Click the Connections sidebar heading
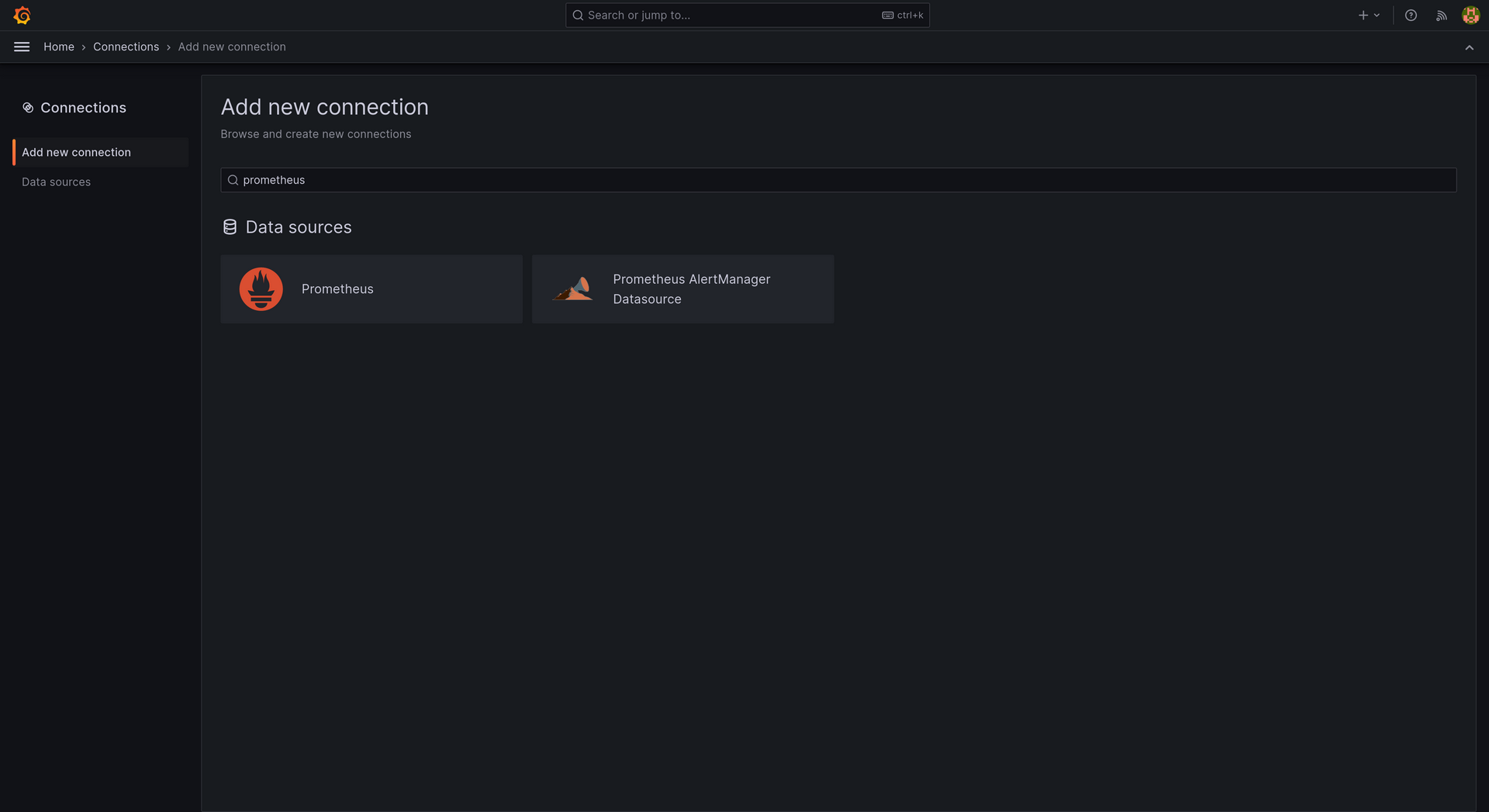This screenshot has height=812, width=1489. (x=83, y=108)
